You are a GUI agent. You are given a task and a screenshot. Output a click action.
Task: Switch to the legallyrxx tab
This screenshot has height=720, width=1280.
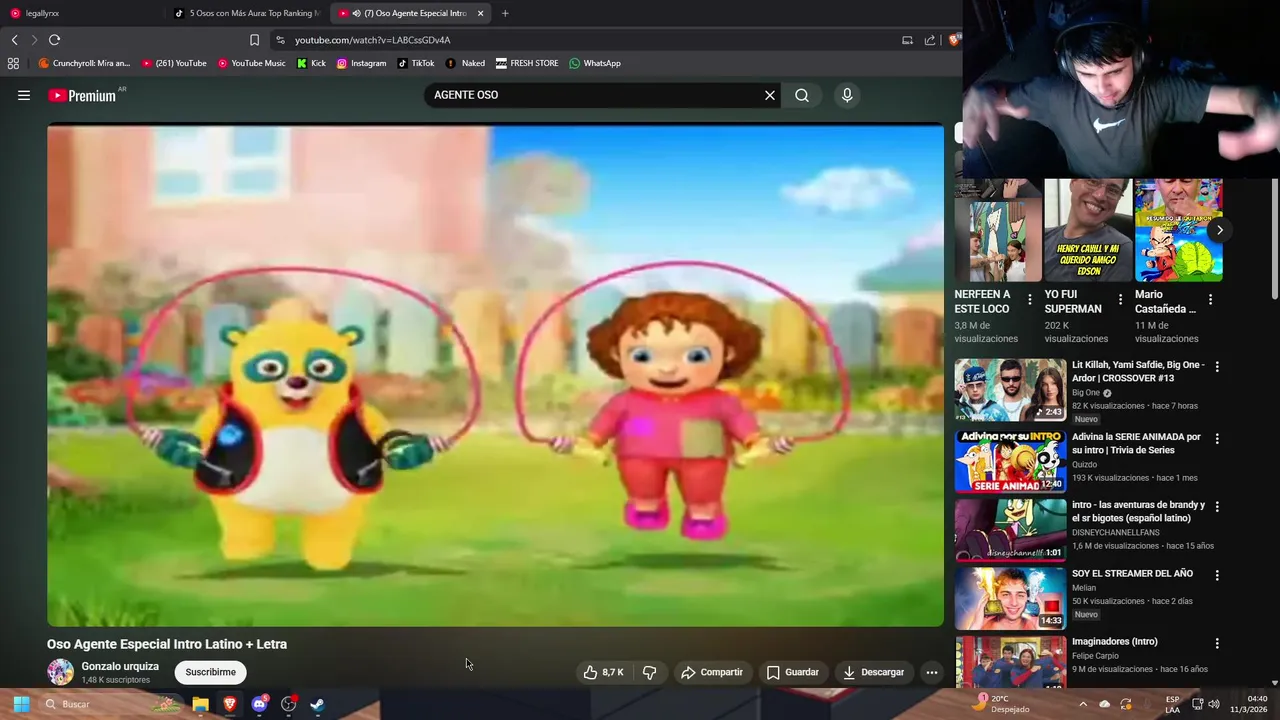[80, 13]
